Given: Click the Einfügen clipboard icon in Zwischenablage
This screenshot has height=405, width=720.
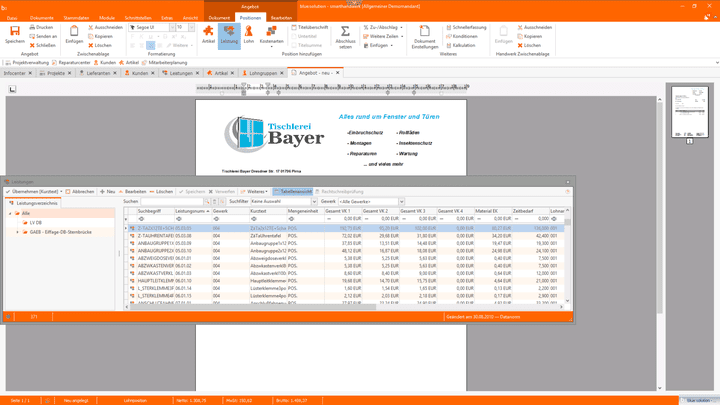Looking at the screenshot, I should (74, 34).
